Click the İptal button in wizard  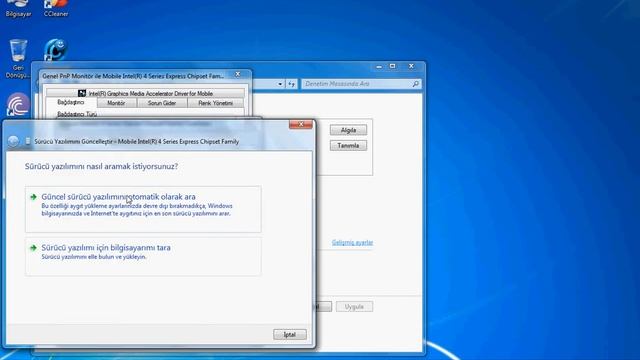click(290, 334)
